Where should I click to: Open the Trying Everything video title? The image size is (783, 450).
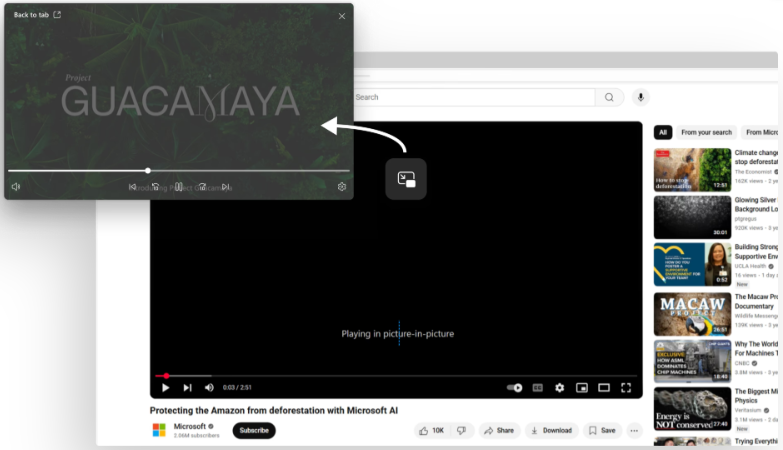pos(756,441)
